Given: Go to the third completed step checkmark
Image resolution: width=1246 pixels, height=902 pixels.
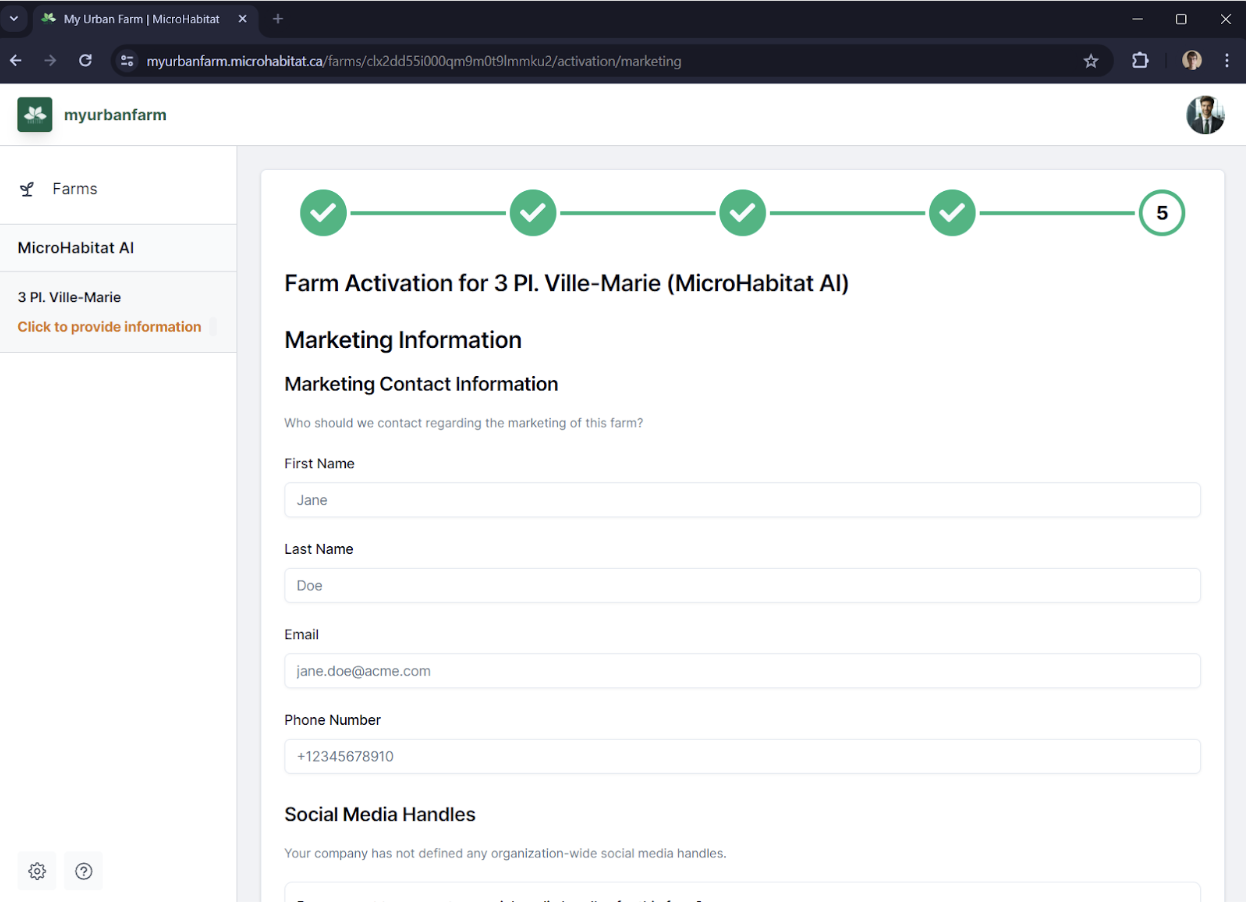Looking at the screenshot, I should coord(742,213).
